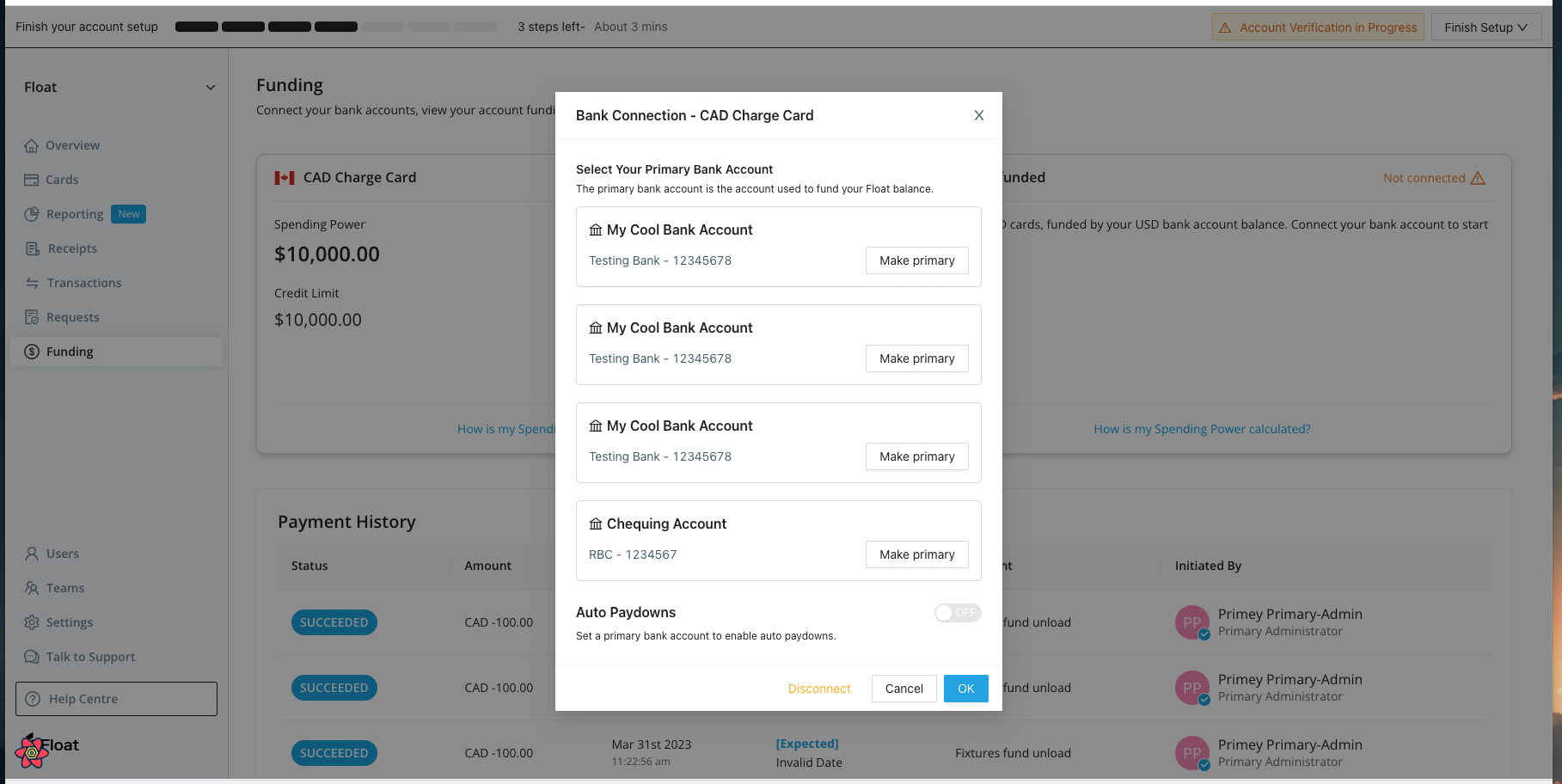Close the Bank Connection dialog

(978, 114)
